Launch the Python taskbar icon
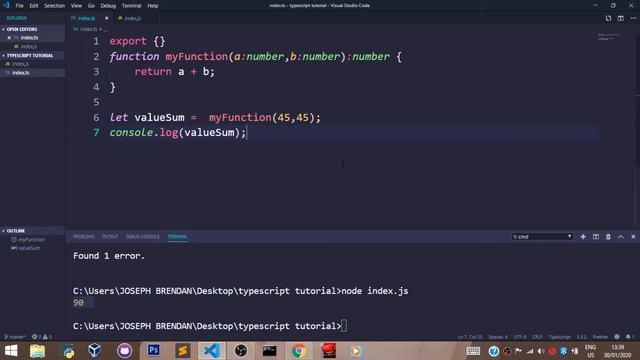This screenshot has height=360, width=640. click(x=69, y=351)
